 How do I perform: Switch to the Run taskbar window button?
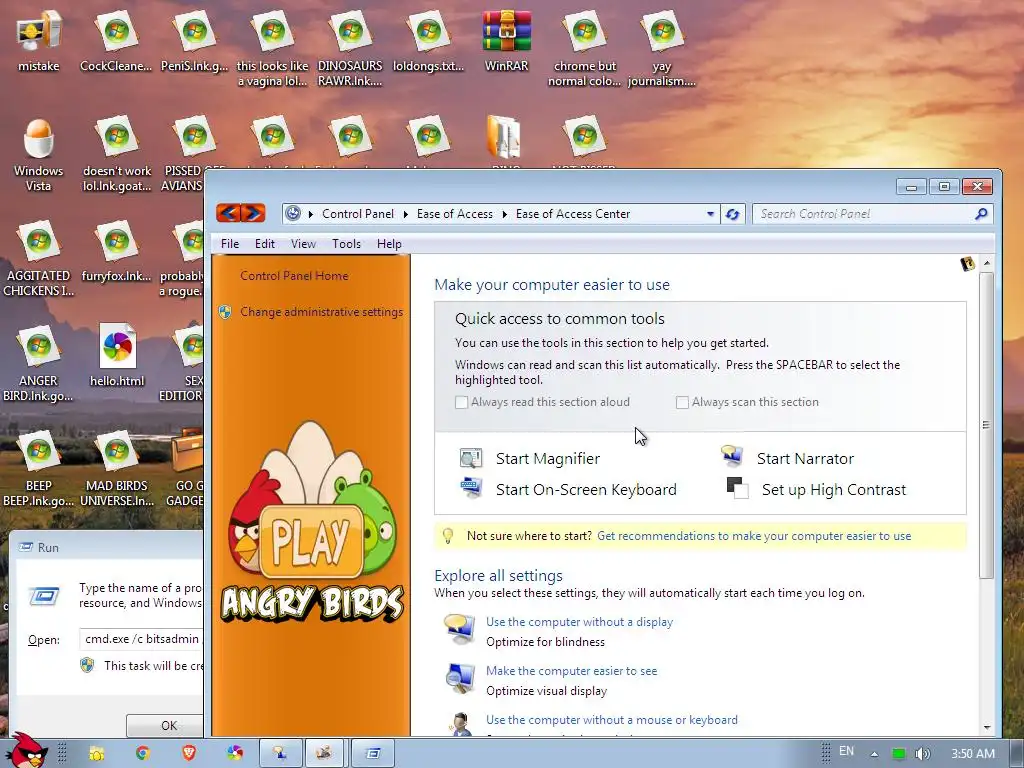pyautogui.click(x=373, y=753)
